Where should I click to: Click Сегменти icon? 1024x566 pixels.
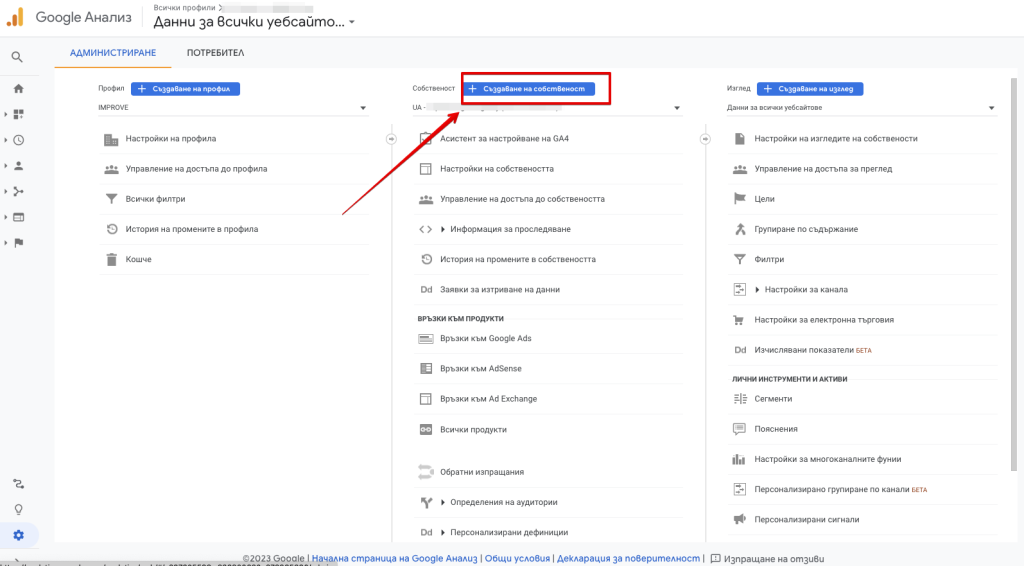pyautogui.click(x=740, y=399)
